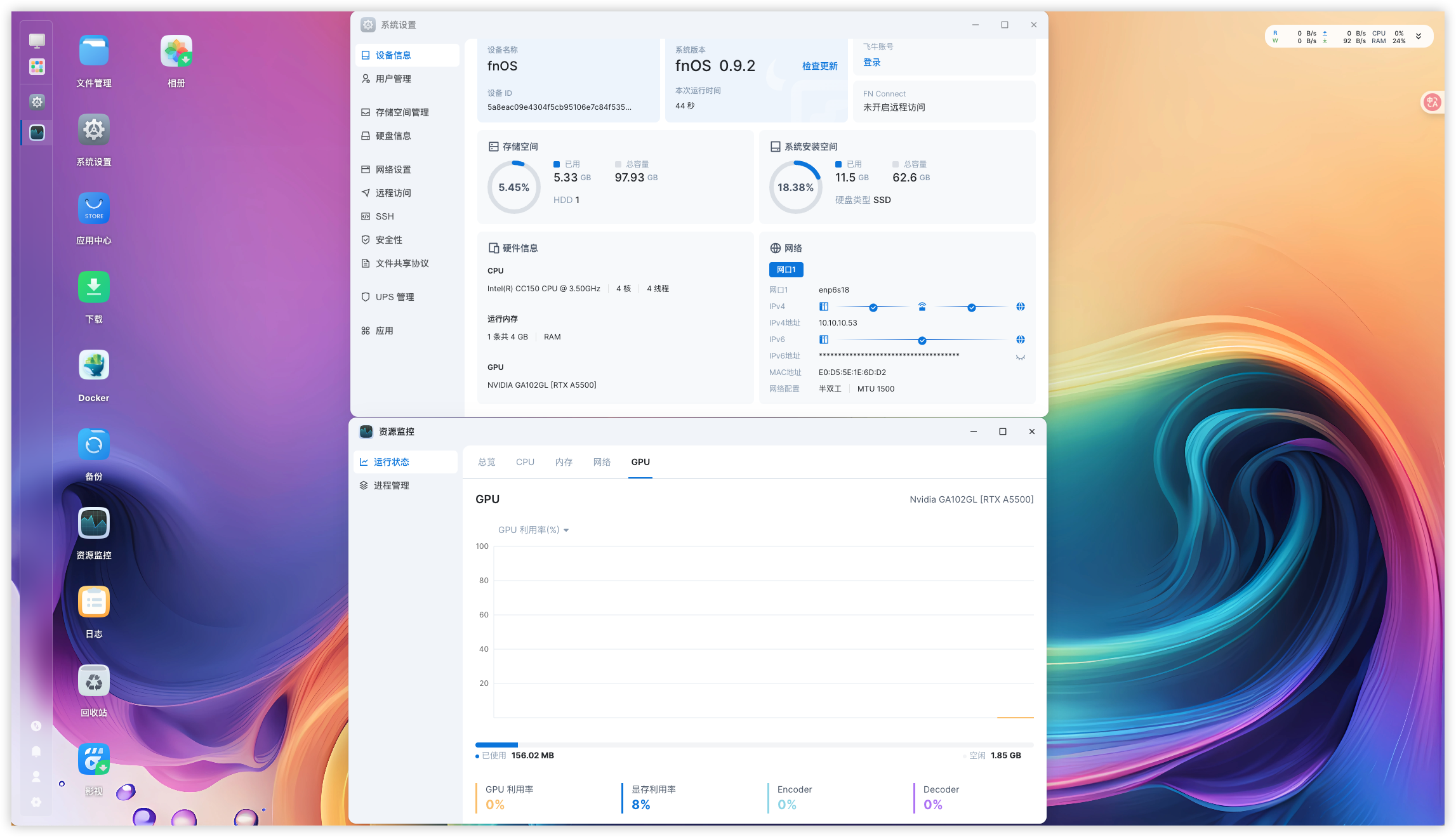This screenshot has width=1456, height=837.
Task: Open 远程访问 in settings sidebar
Action: [x=407, y=193]
